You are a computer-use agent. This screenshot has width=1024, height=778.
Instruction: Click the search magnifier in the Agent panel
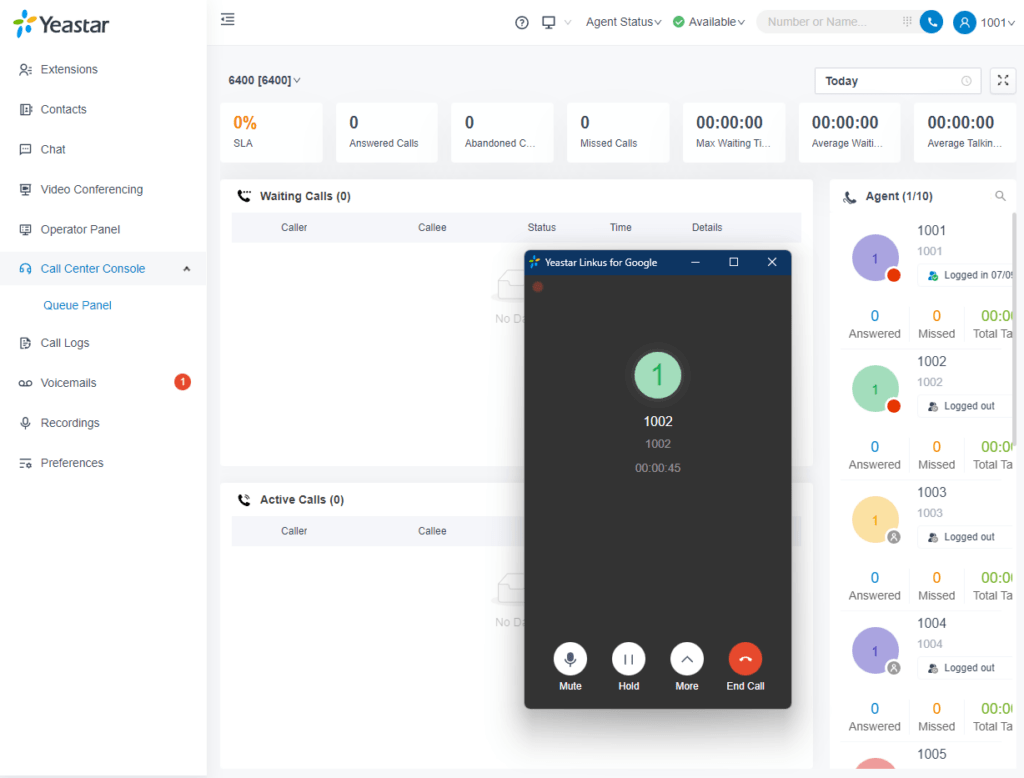click(x=1001, y=196)
